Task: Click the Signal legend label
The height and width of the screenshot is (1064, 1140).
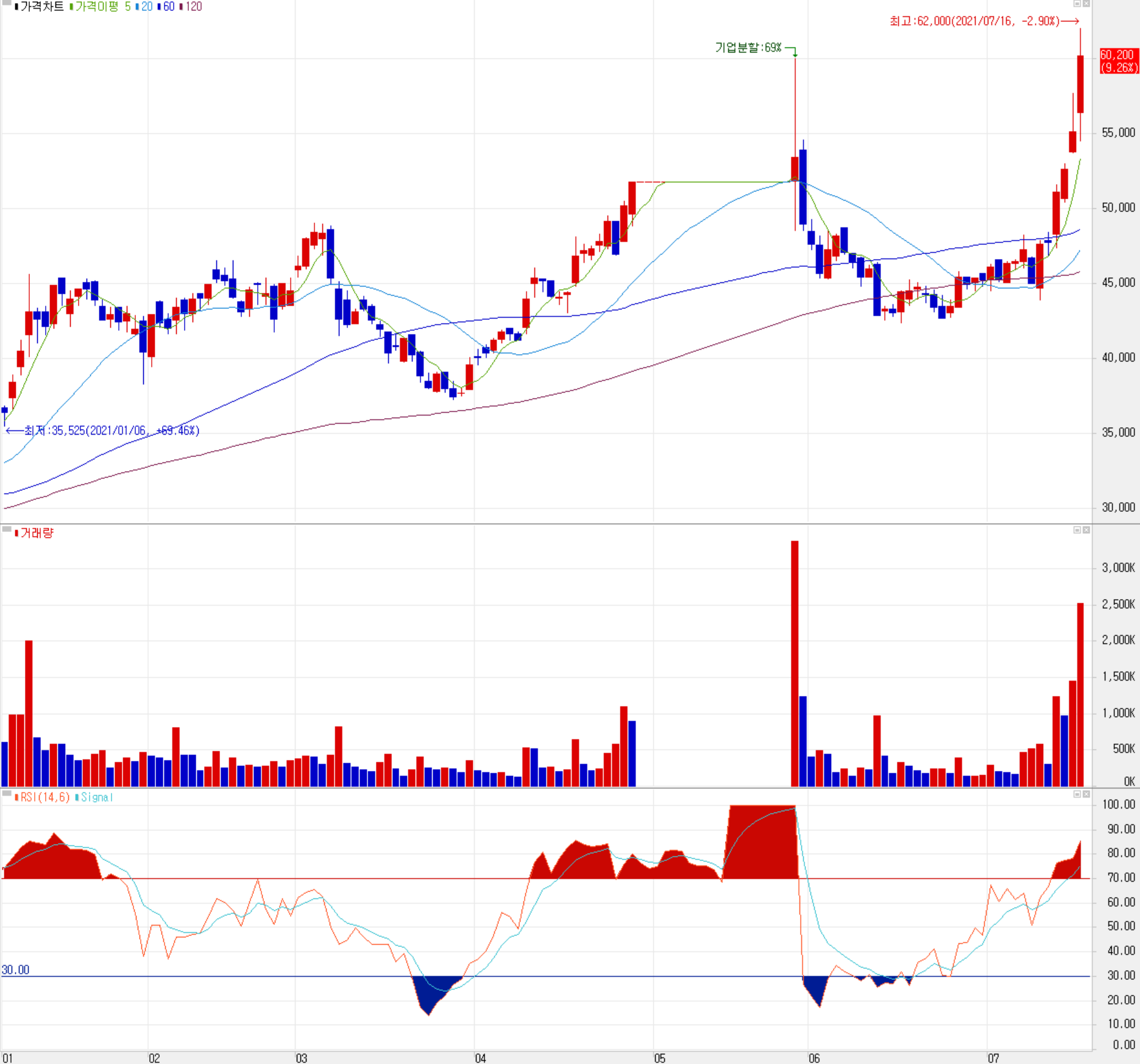Action: 97,797
